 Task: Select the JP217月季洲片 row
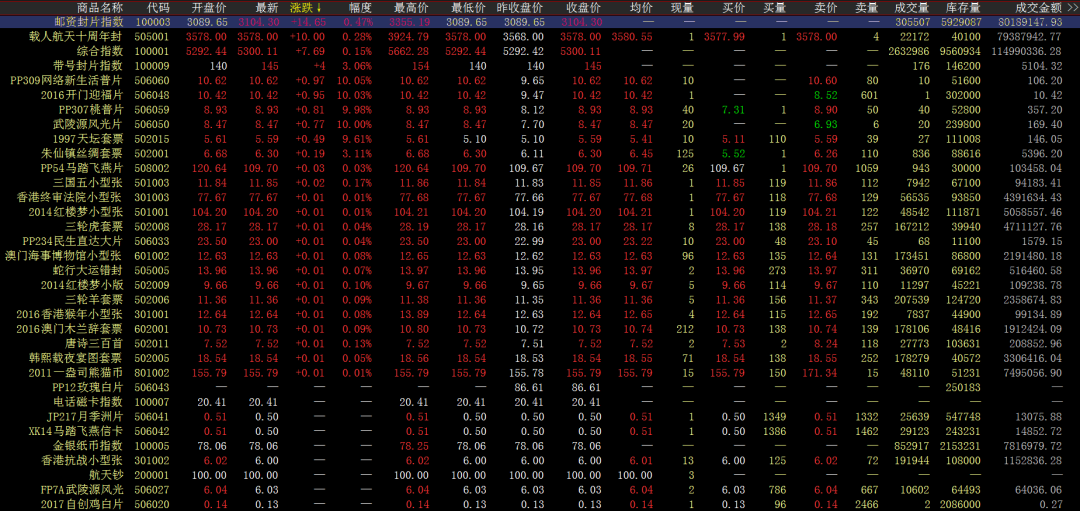coord(540,416)
